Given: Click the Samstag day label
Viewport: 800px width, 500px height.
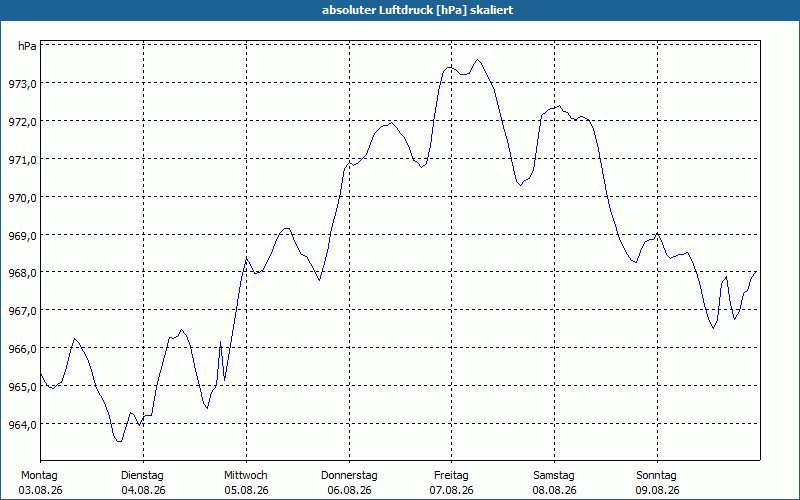Looking at the screenshot, I should (554, 475).
